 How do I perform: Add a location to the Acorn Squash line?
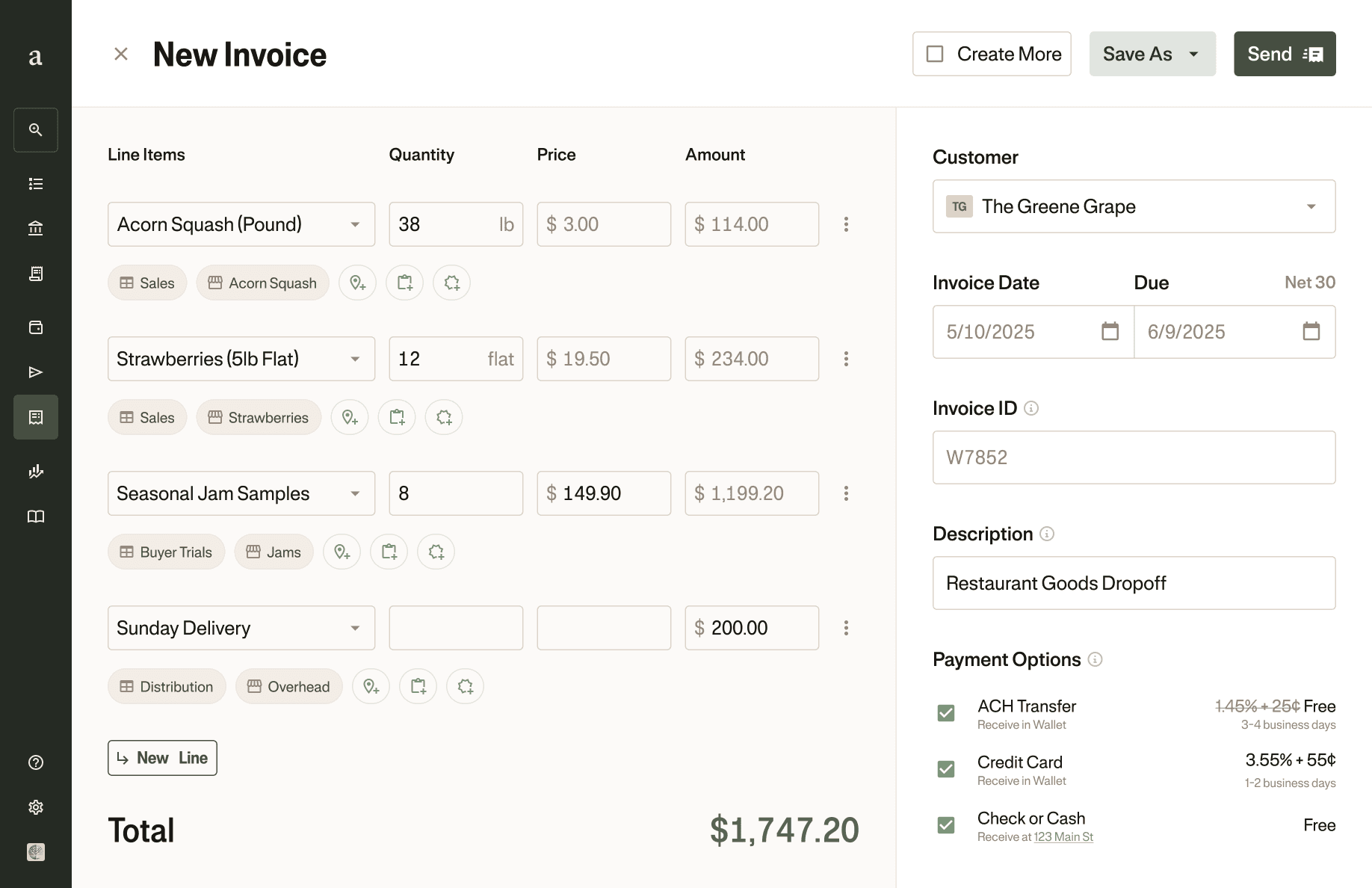[357, 283]
